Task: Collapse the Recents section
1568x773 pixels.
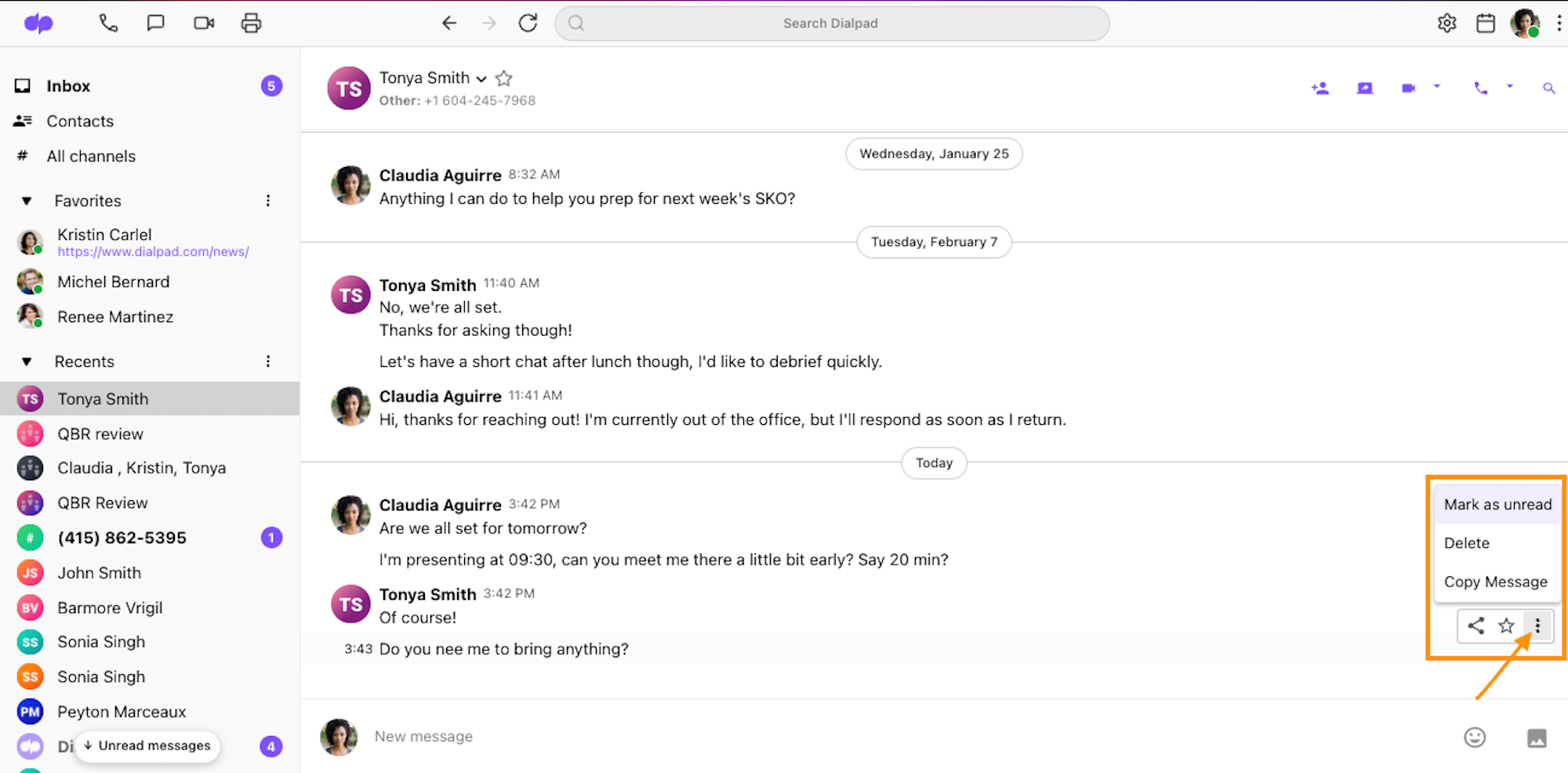Action: [27, 362]
